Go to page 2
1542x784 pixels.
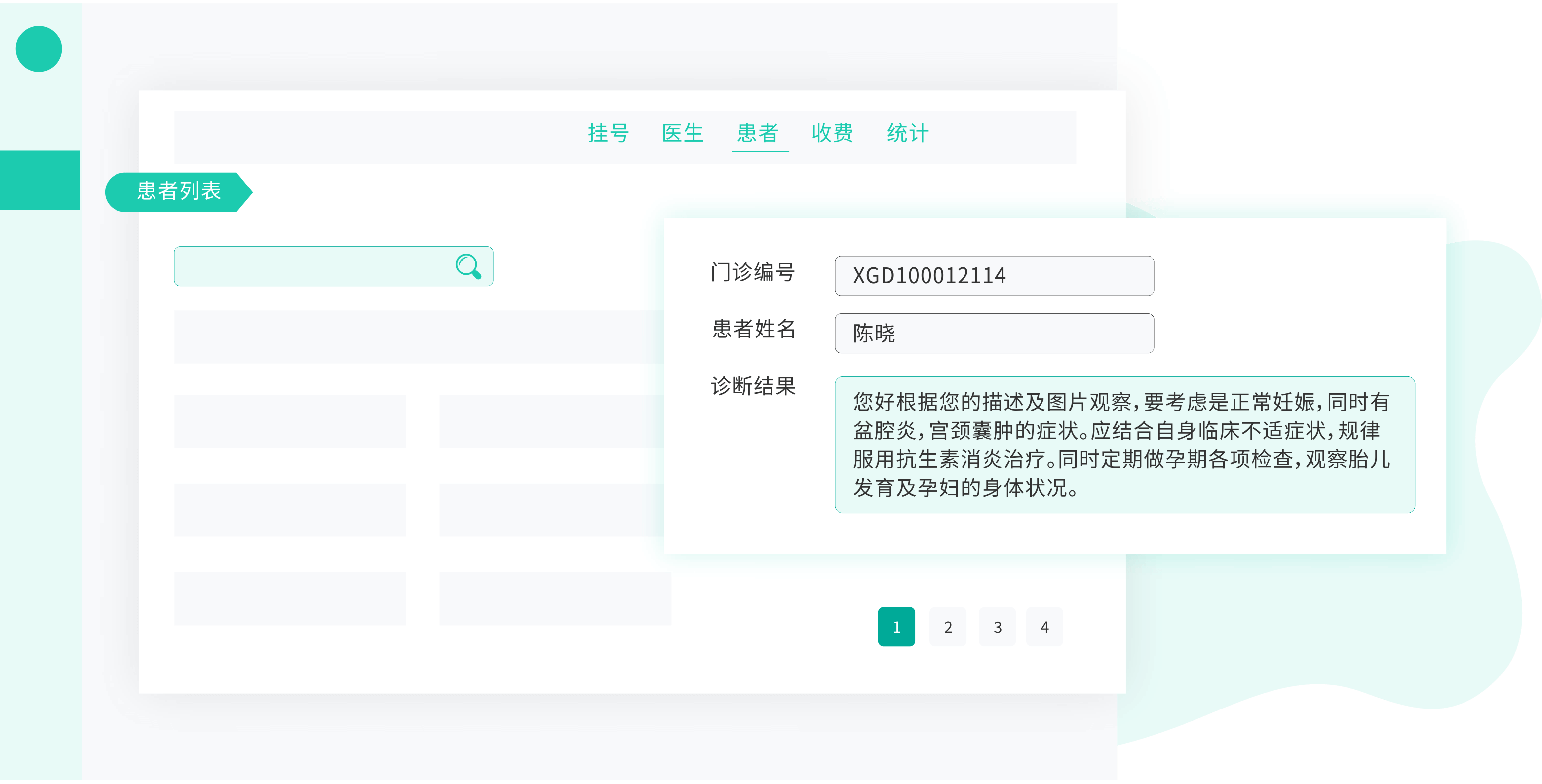948,627
